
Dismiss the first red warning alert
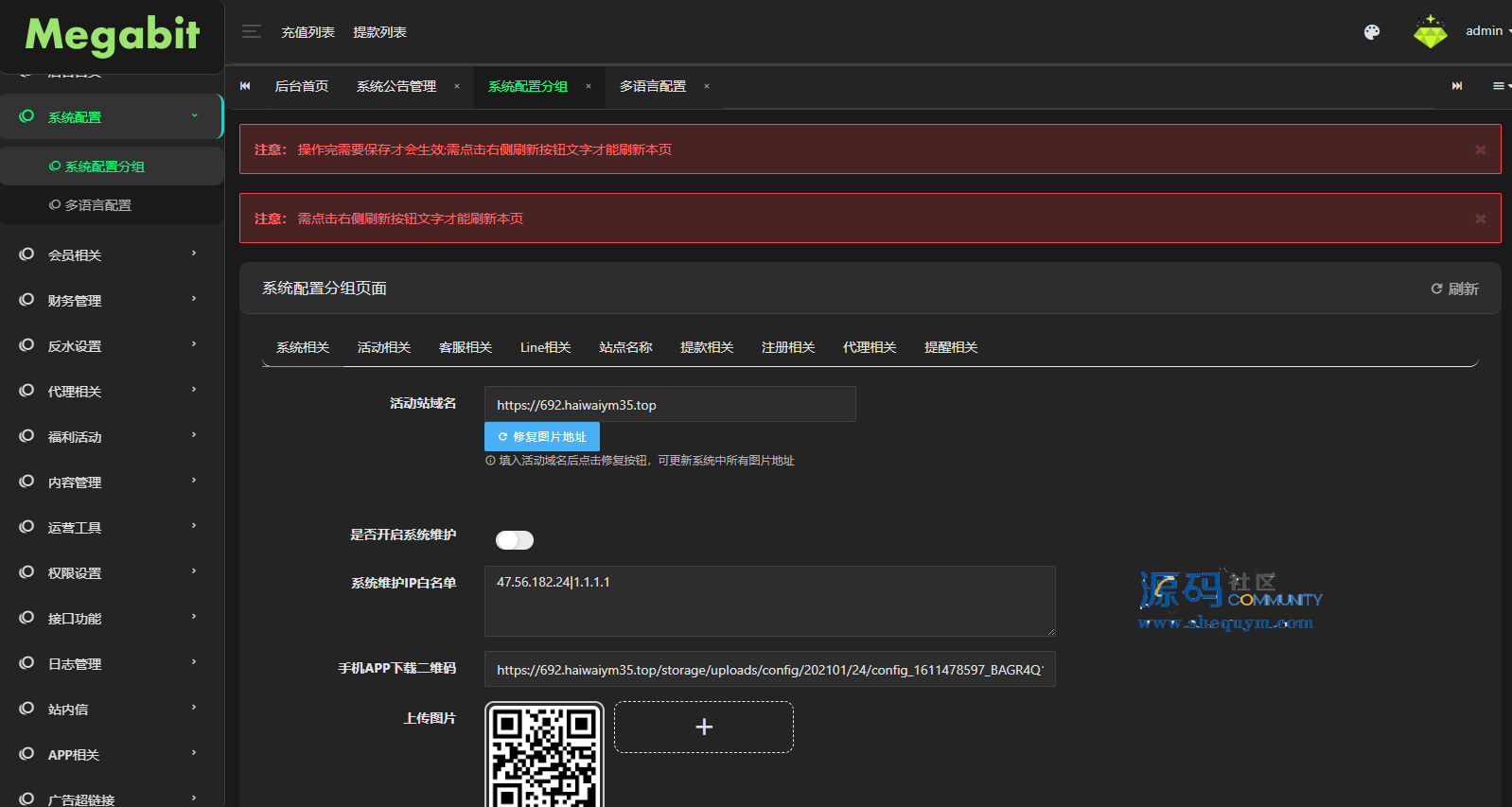click(1480, 149)
